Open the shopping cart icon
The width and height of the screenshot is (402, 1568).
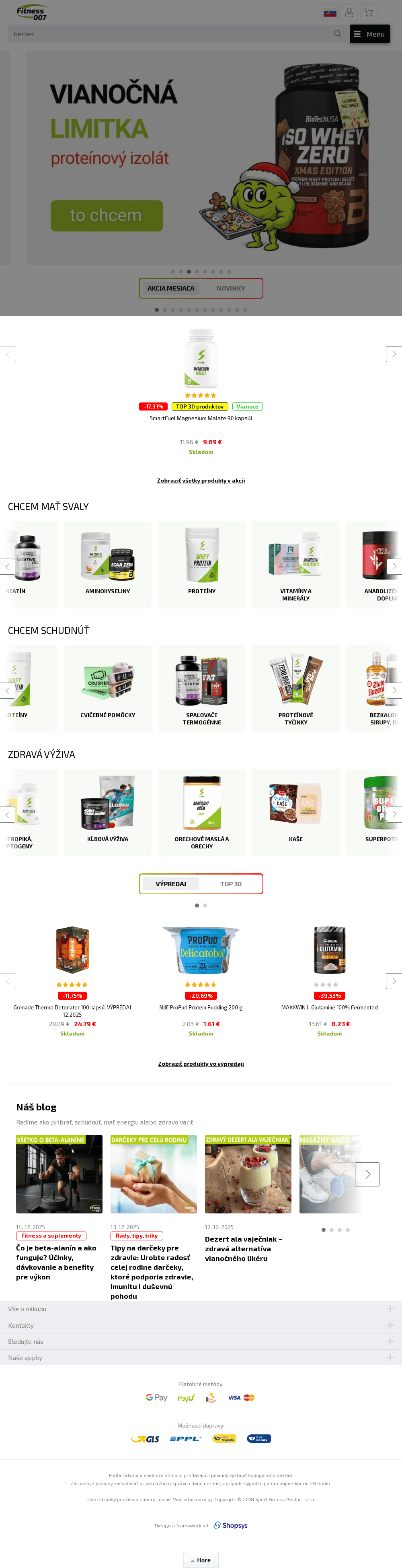(x=368, y=12)
